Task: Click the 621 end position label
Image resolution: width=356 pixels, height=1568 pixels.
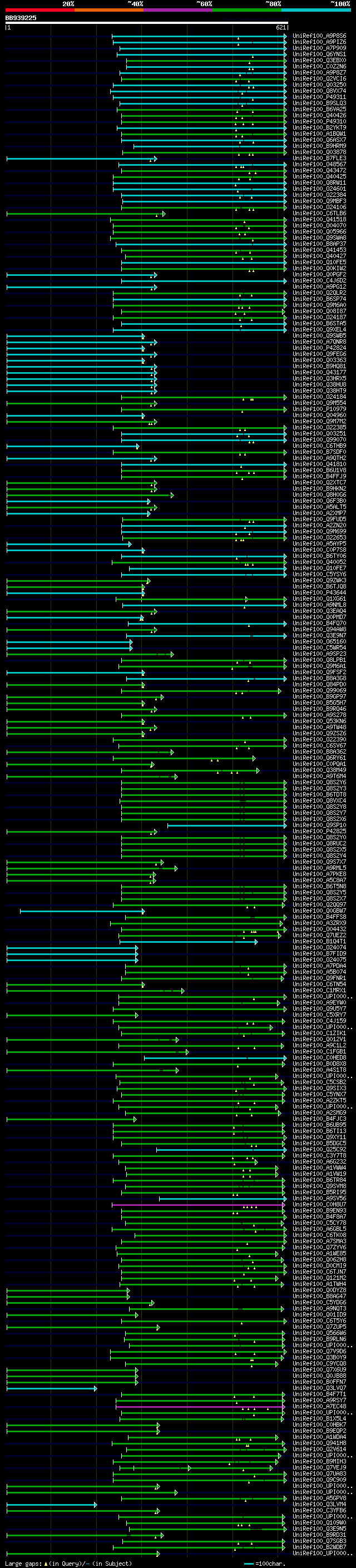Action: pos(280,27)
